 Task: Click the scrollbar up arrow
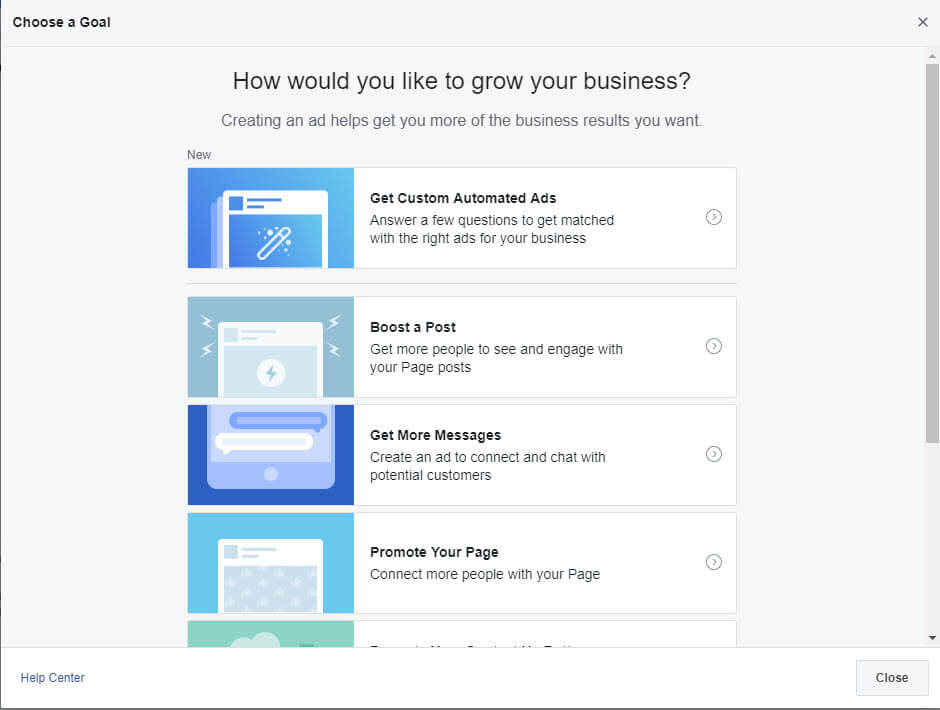932,56
